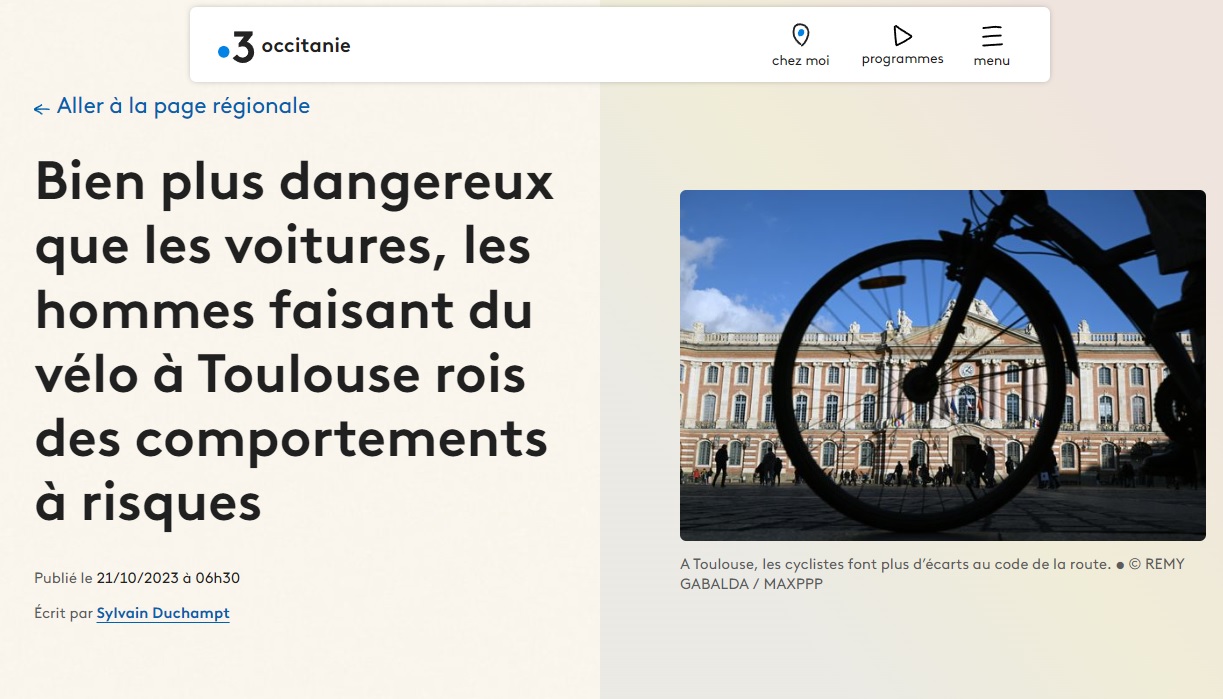Click the photo caption about cyclistes
1223x699 pixels.
pyautogui.click(x=895, y=564)
